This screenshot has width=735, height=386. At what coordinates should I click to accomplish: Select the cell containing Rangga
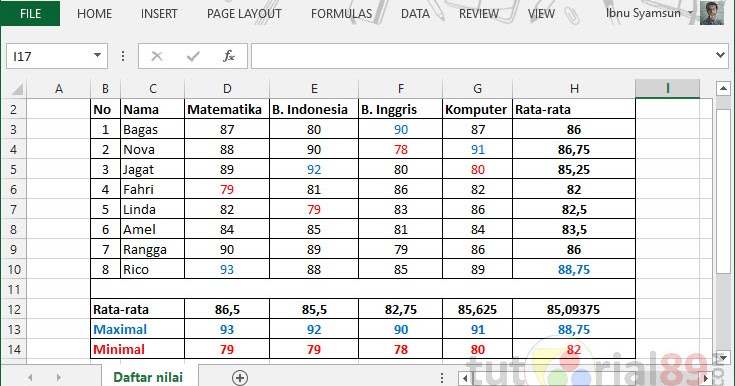point(152,250)
